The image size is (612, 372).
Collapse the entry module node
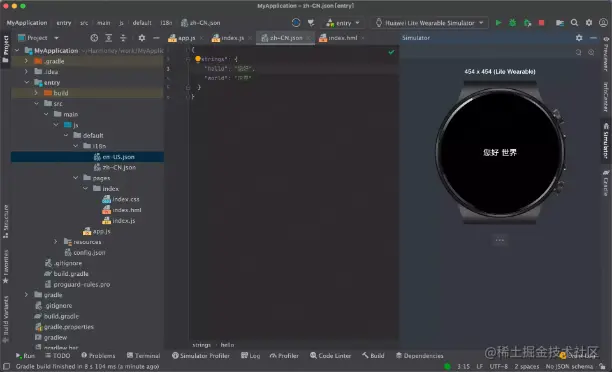point(26,82)
